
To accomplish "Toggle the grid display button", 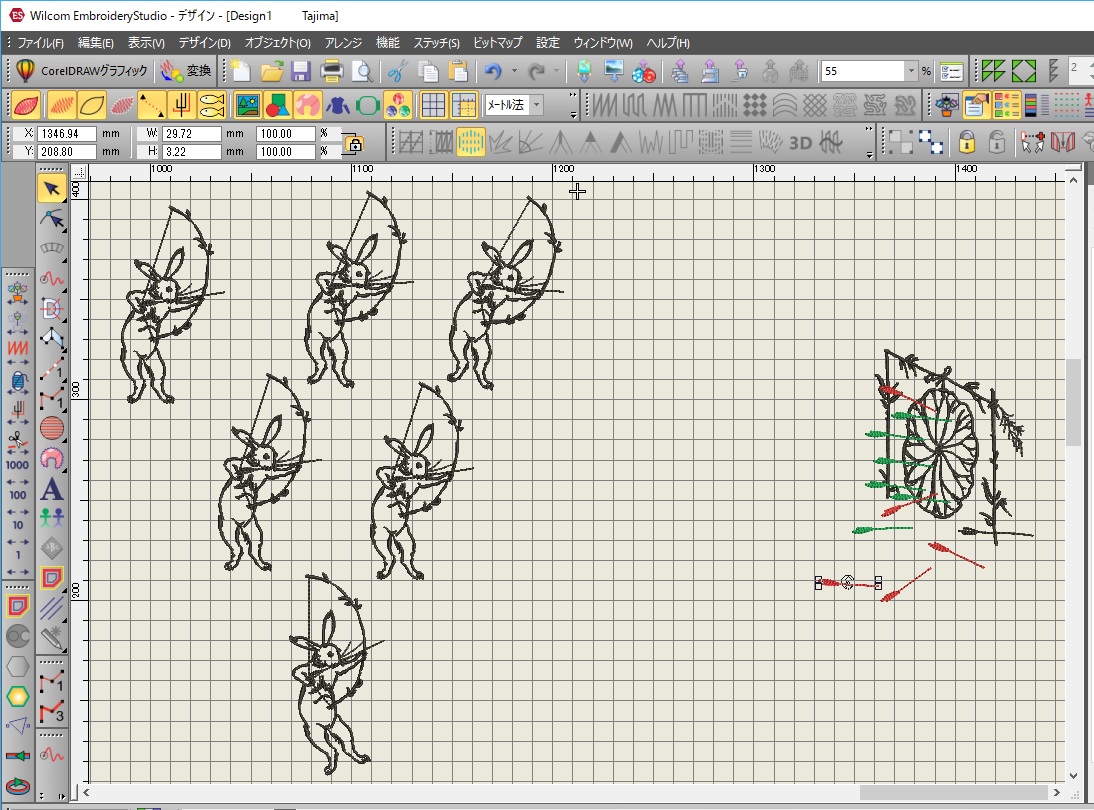I will pos(433,105).
